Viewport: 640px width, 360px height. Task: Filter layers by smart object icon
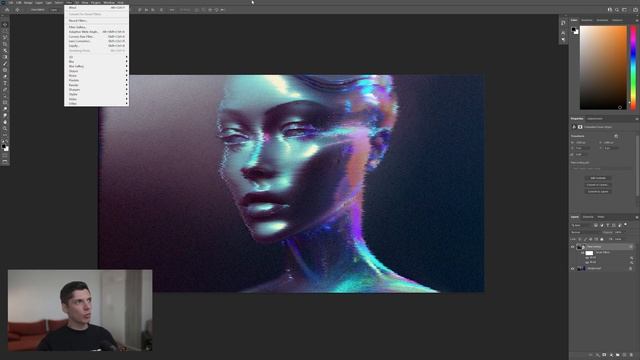pyautogui.click(x=619, y=225)
